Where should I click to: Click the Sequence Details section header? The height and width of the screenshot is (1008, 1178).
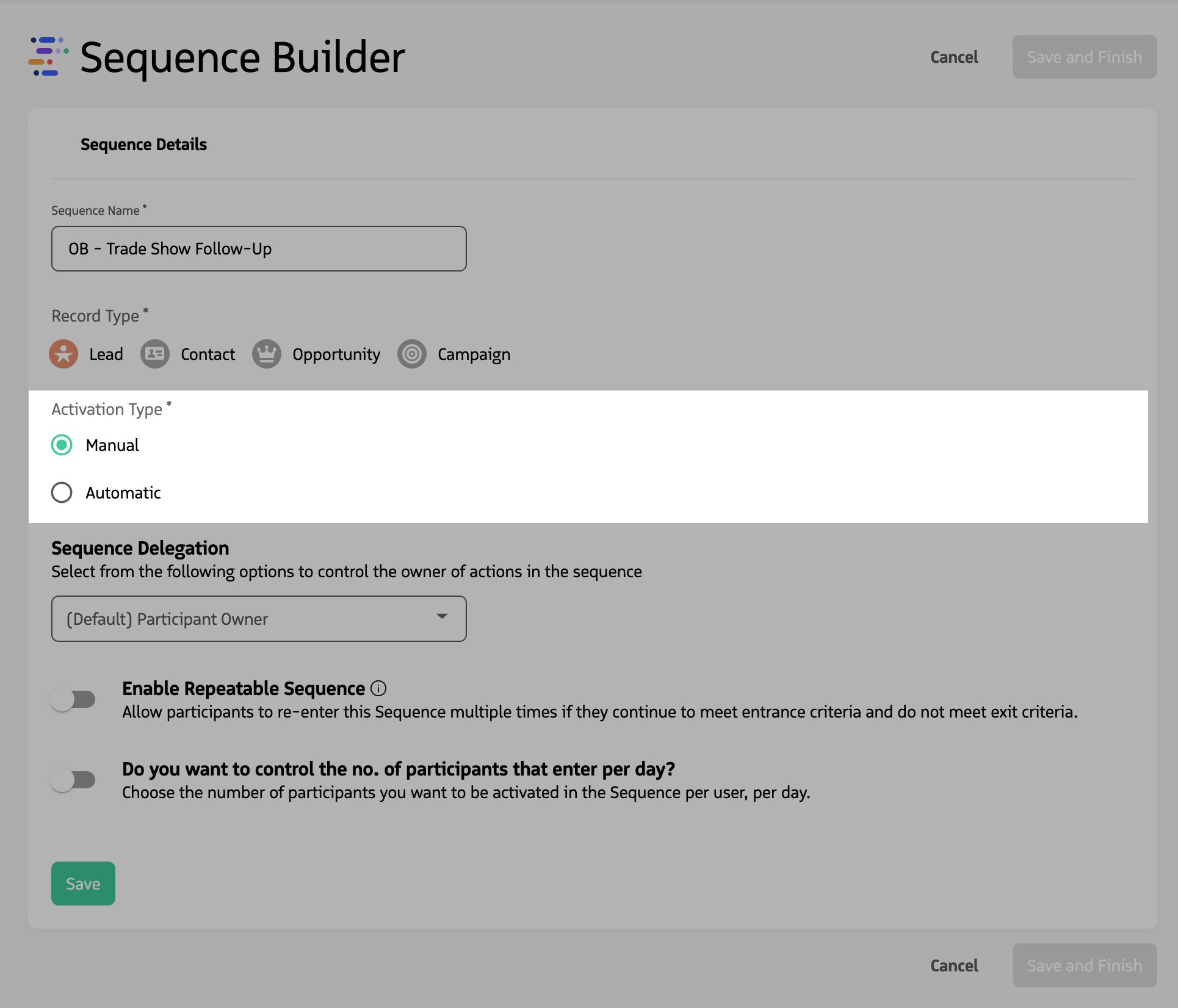pos(143,145)
